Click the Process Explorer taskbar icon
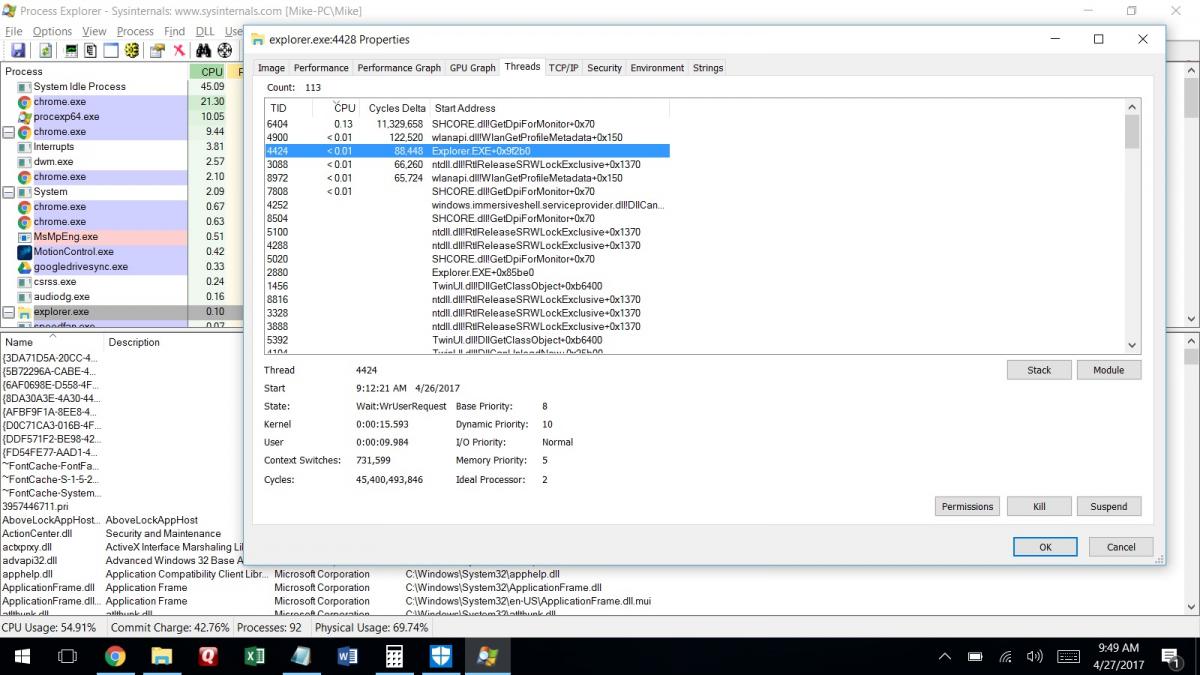 487,657
